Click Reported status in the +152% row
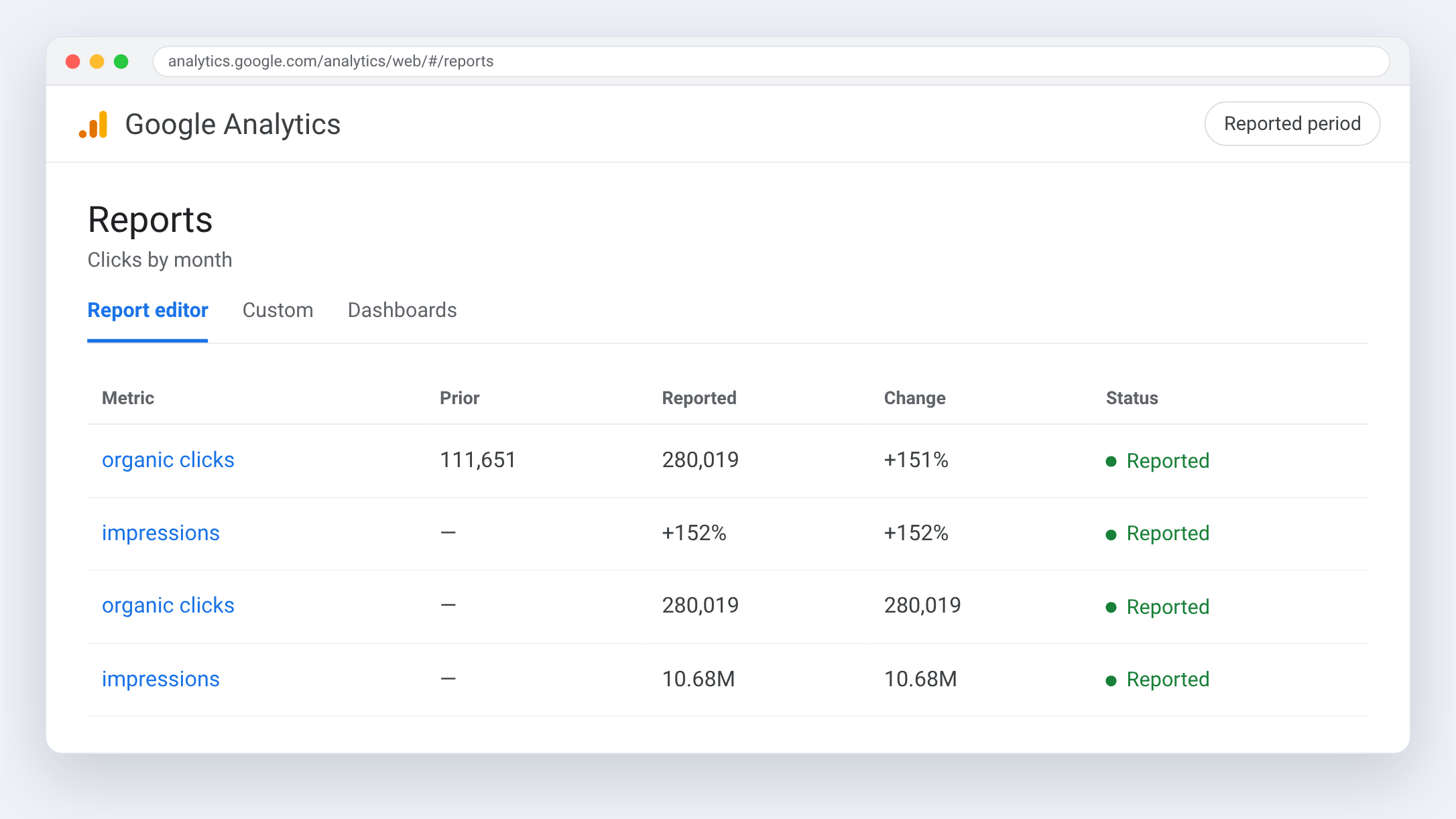This screenshot has width=1456, height=819. [x=1168, y=533]
